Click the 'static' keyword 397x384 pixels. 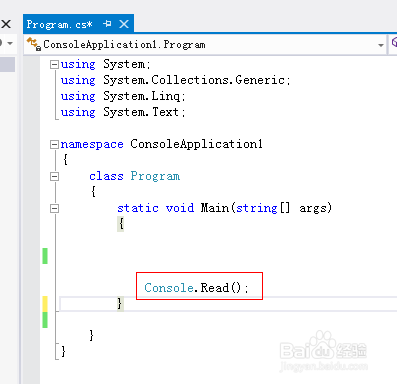[138, 208]
